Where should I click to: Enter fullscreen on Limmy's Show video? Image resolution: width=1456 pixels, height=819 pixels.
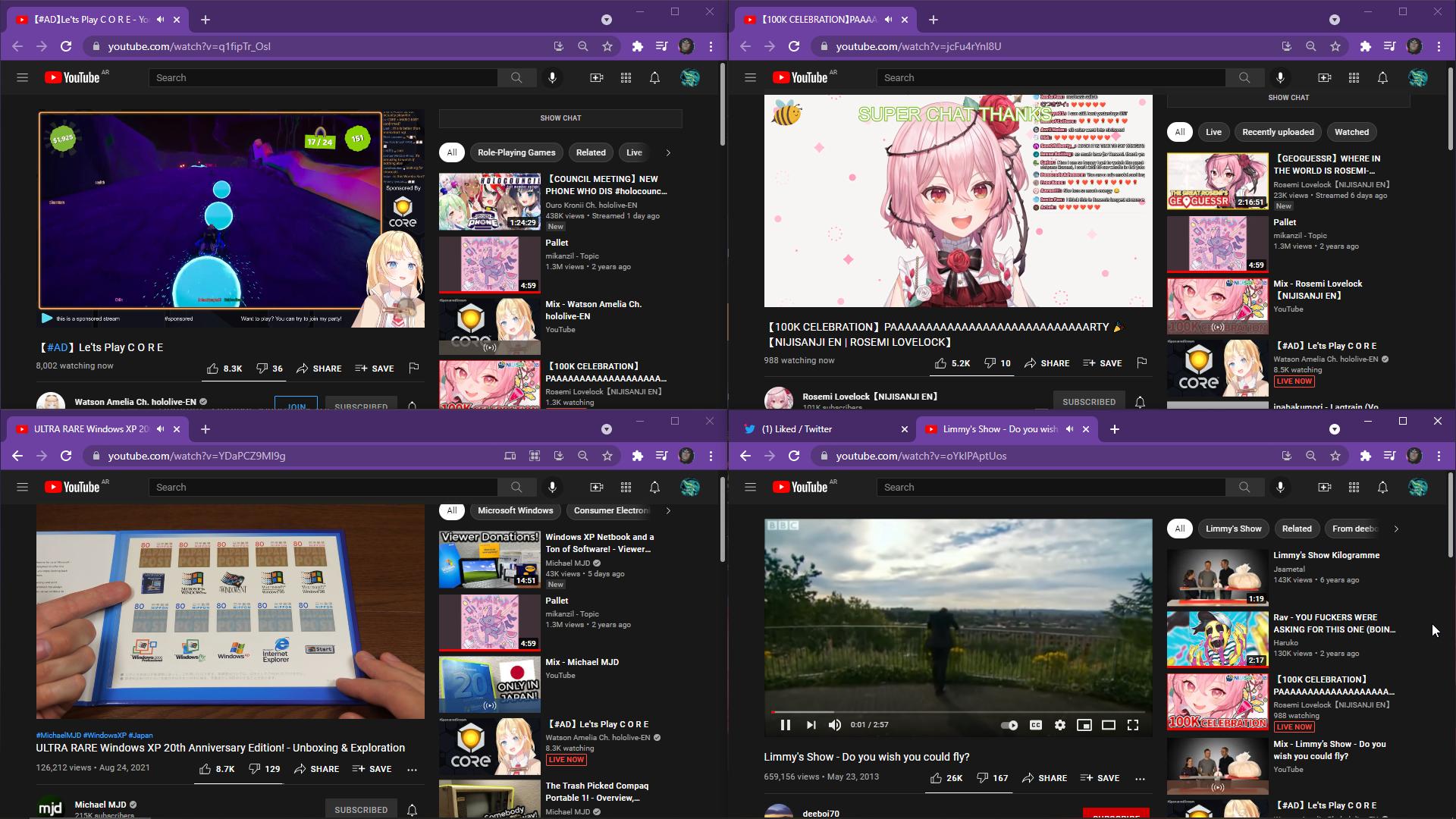(x=1133, y=725)
